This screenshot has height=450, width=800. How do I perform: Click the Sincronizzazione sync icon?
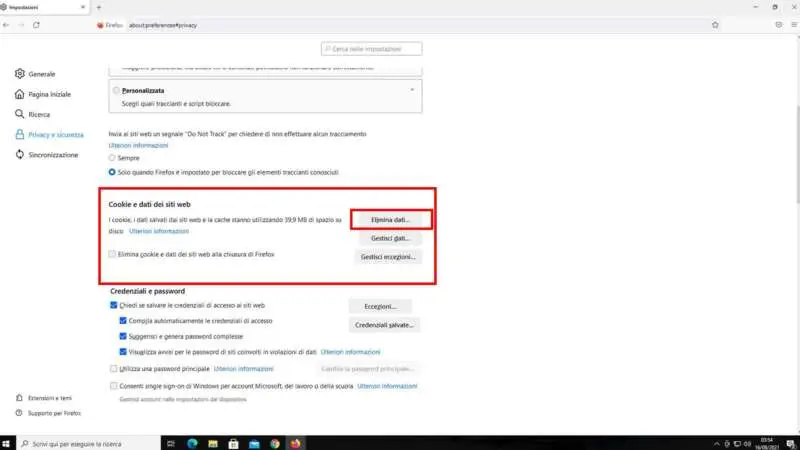19,155
